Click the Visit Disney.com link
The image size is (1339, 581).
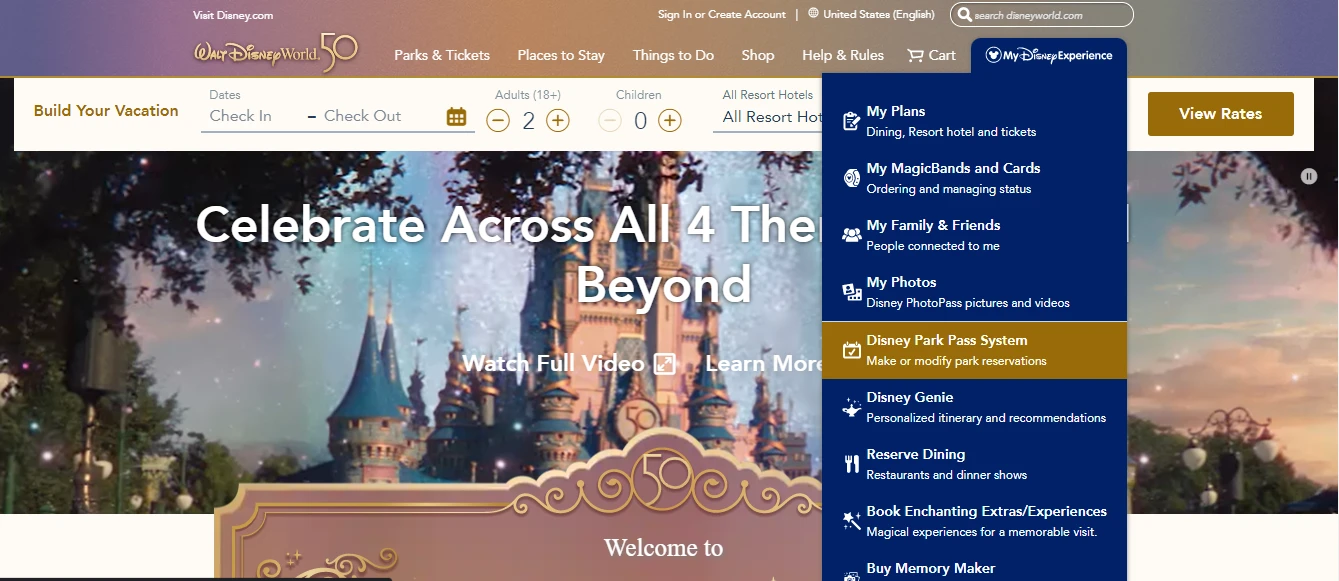233,15
